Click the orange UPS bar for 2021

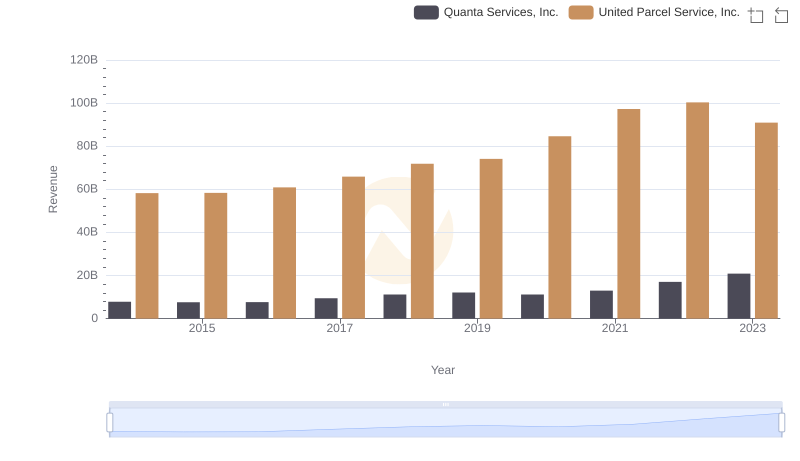(x=629, y=214)
